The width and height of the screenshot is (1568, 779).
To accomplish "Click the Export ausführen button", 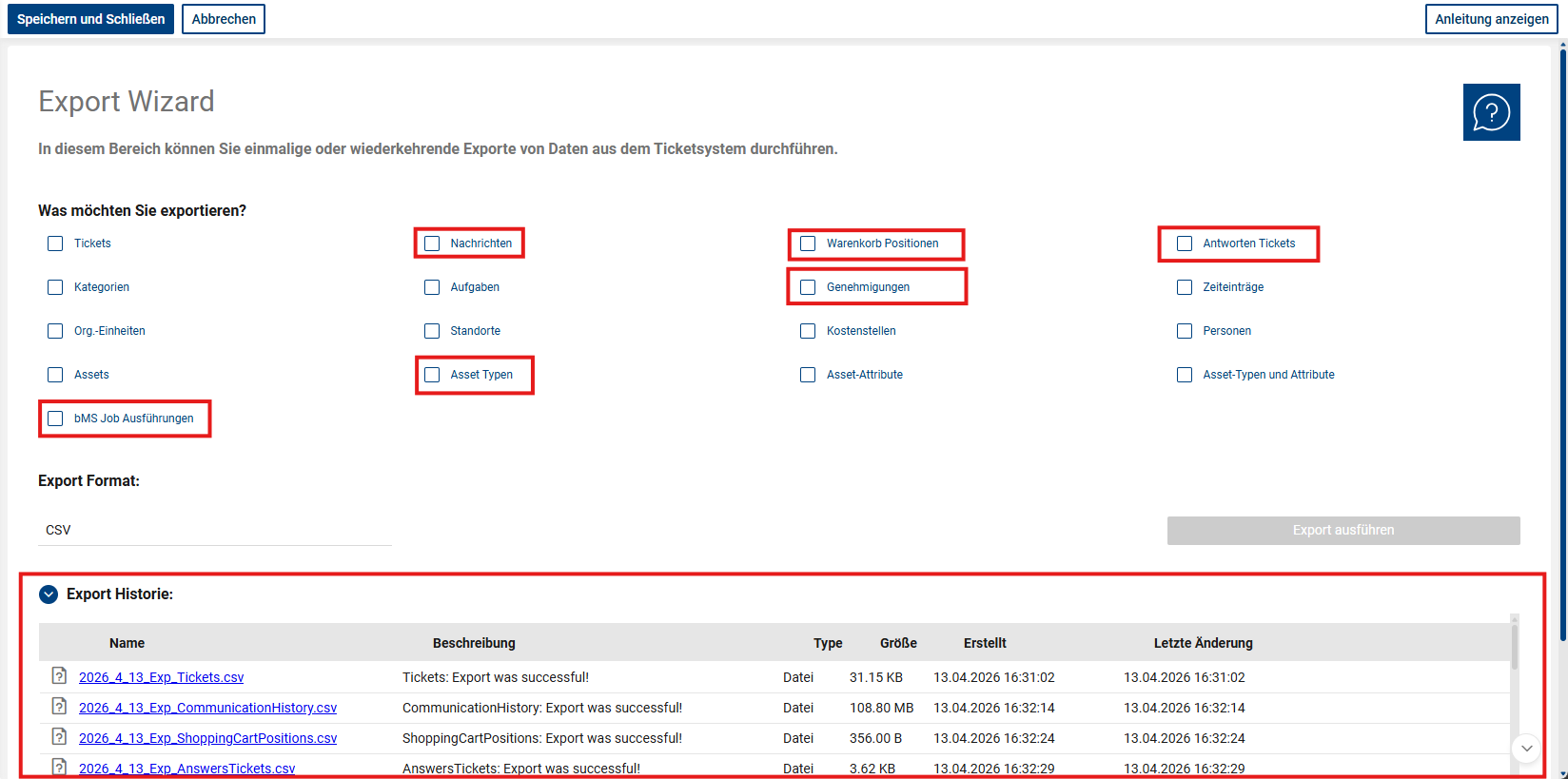I will pyautogui.click(x=1343, y=530).
